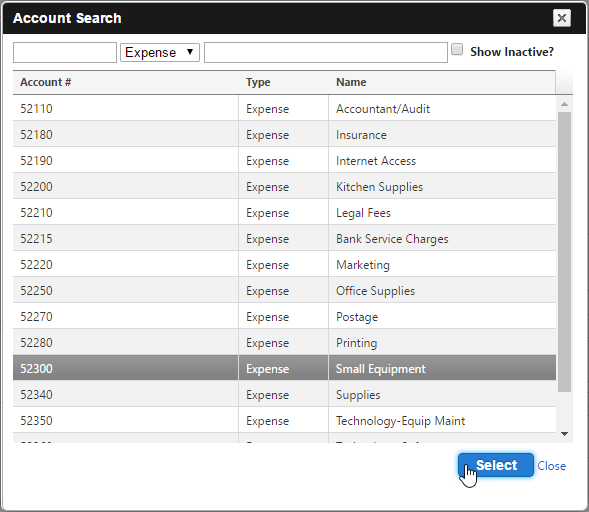Click the scrollbar down arrow

(x=564, y=434)
